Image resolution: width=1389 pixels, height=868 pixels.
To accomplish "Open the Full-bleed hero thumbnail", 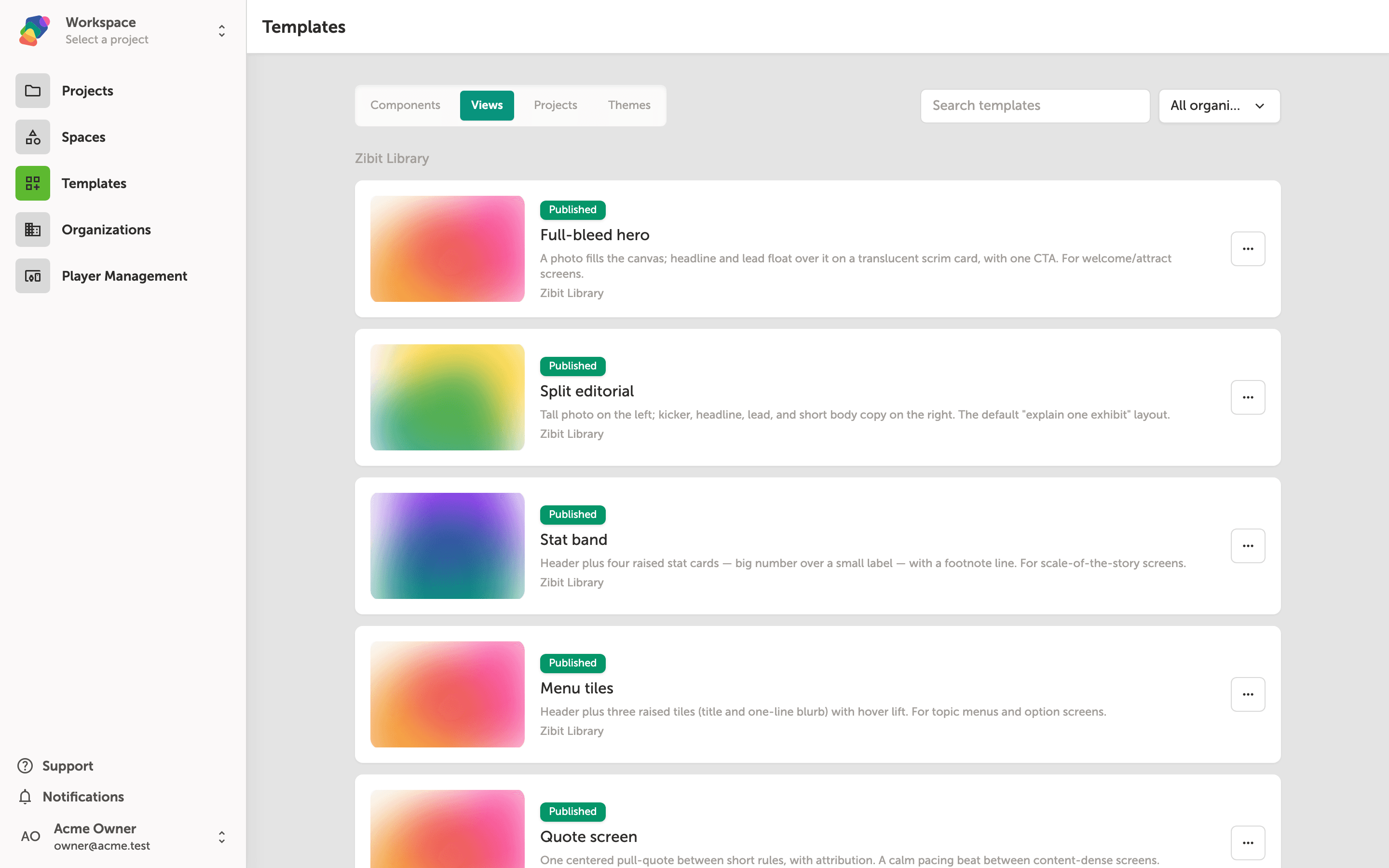I will (x=447, y=248).
